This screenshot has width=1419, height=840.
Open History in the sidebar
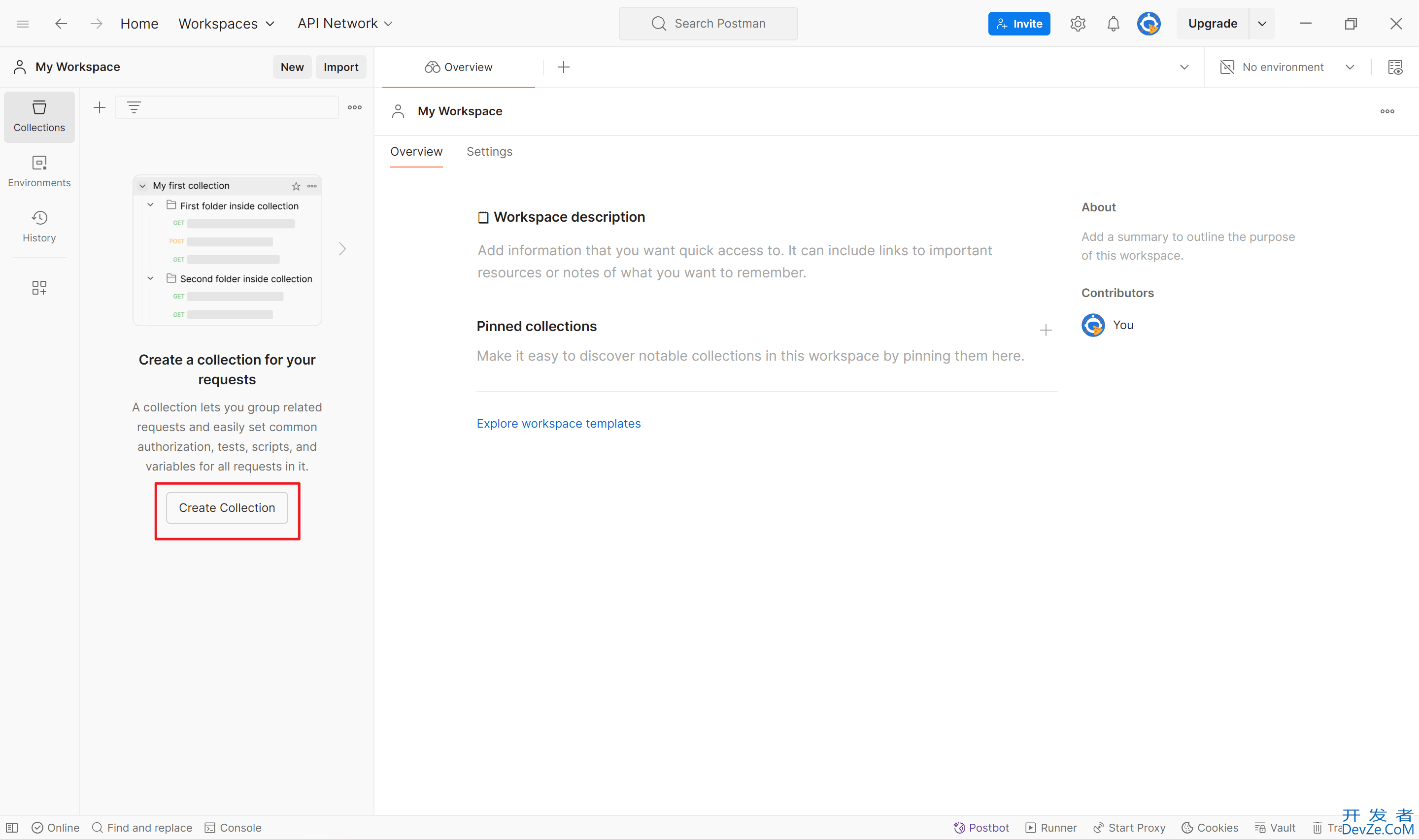point(39,227)
